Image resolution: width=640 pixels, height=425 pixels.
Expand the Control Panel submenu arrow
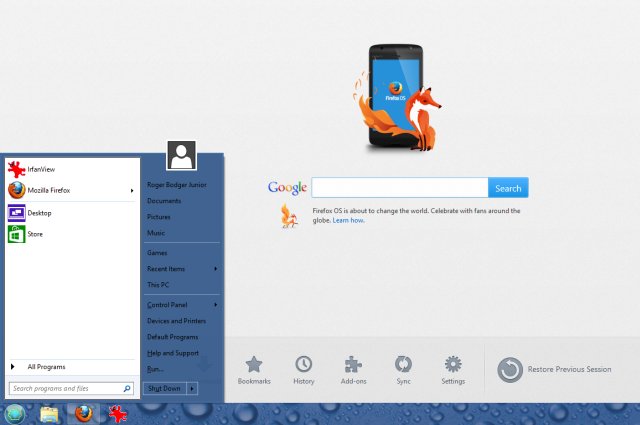(x=216, y=305)
